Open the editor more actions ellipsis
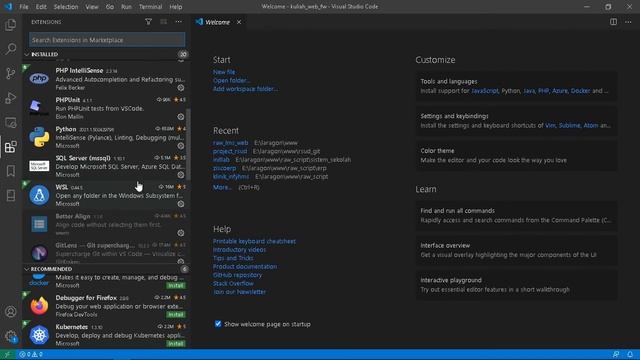The width and height of the screenshot is (640, 360). pos(628,22)
